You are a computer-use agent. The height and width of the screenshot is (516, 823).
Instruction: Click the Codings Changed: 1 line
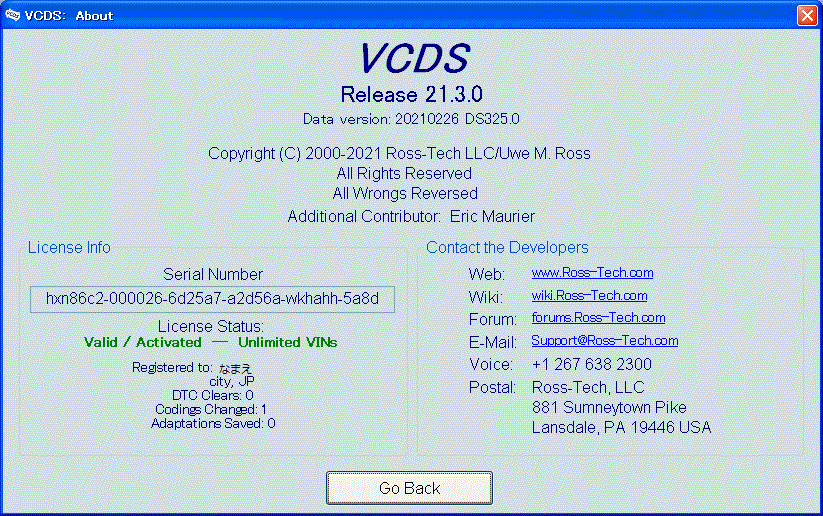pyautogui.click(x=211, y=409)
